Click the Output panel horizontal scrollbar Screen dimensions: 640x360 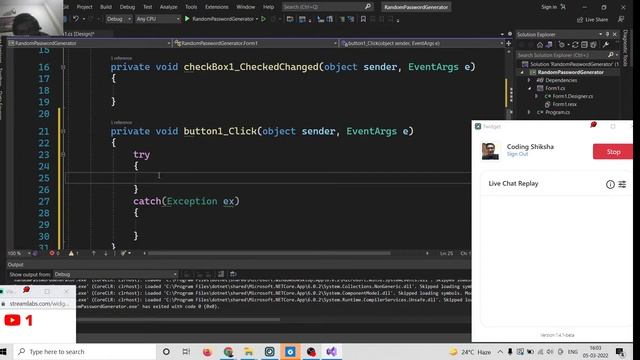tap(178, 320)
